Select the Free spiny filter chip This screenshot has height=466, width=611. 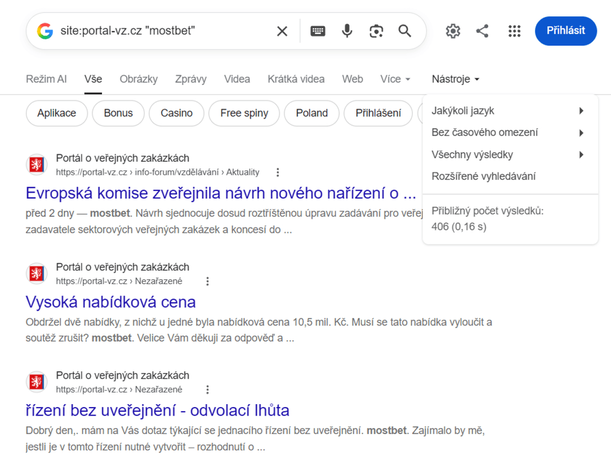244,113
